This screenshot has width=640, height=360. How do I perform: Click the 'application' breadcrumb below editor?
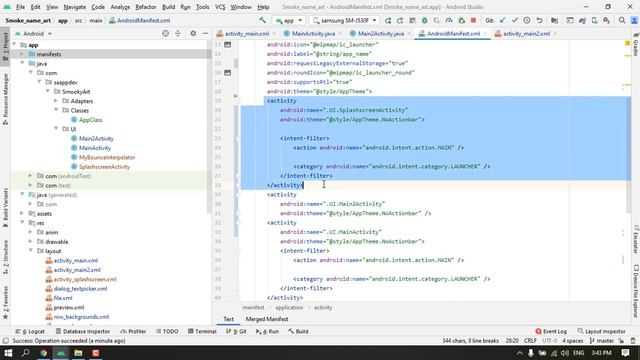(x=289, y=307)
